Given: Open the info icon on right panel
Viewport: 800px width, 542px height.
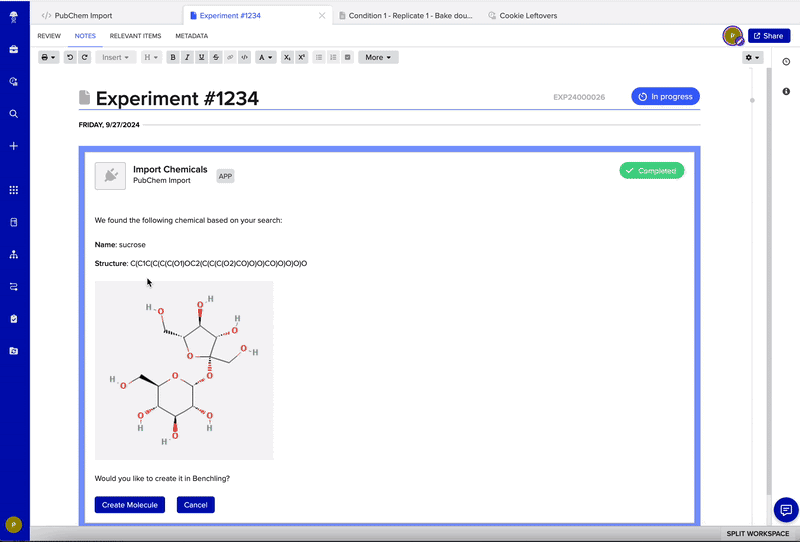Looking at the screenshot, I should 786,91.
